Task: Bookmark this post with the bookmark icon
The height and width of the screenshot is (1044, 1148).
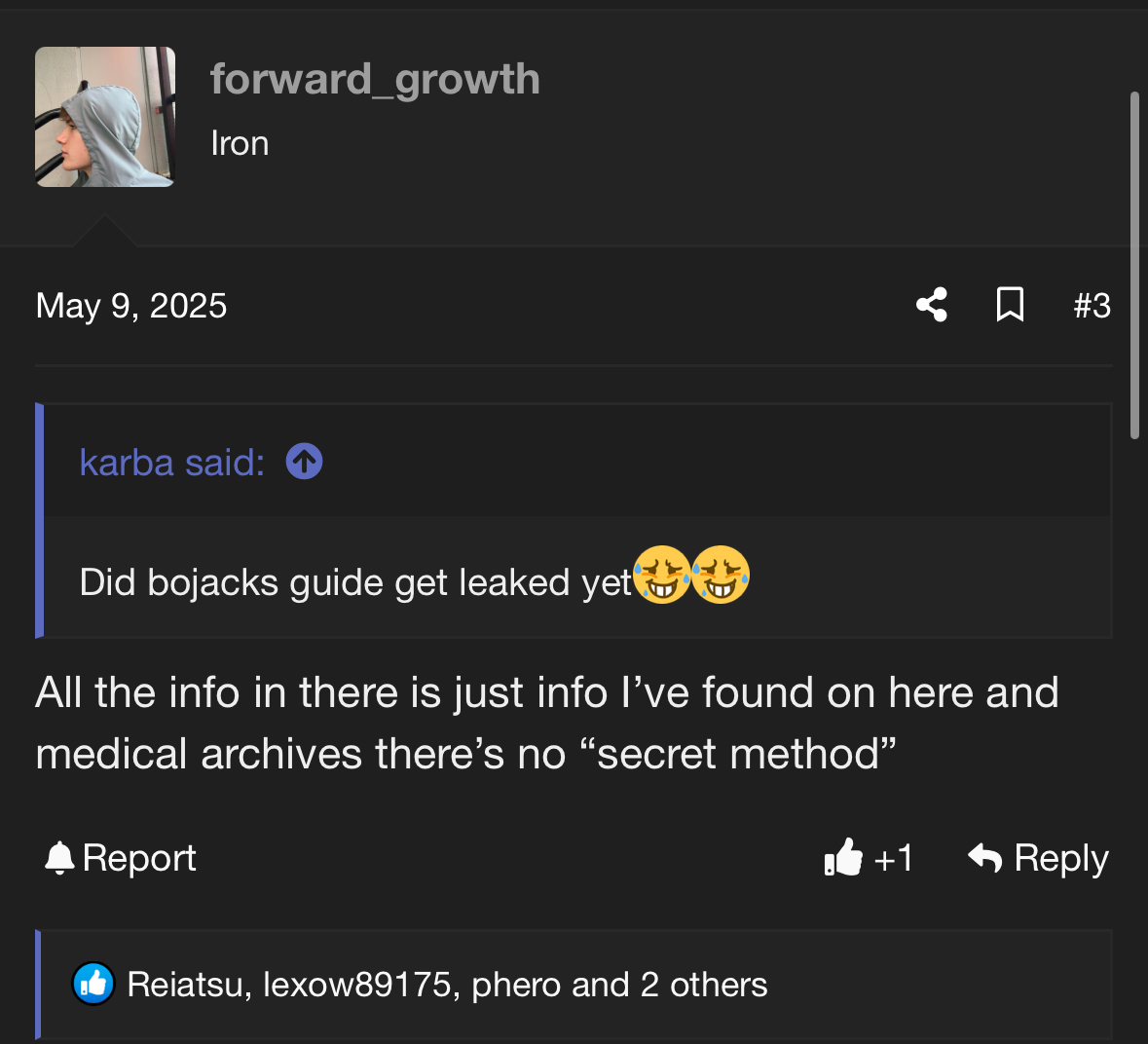Action: point(1010,305)
